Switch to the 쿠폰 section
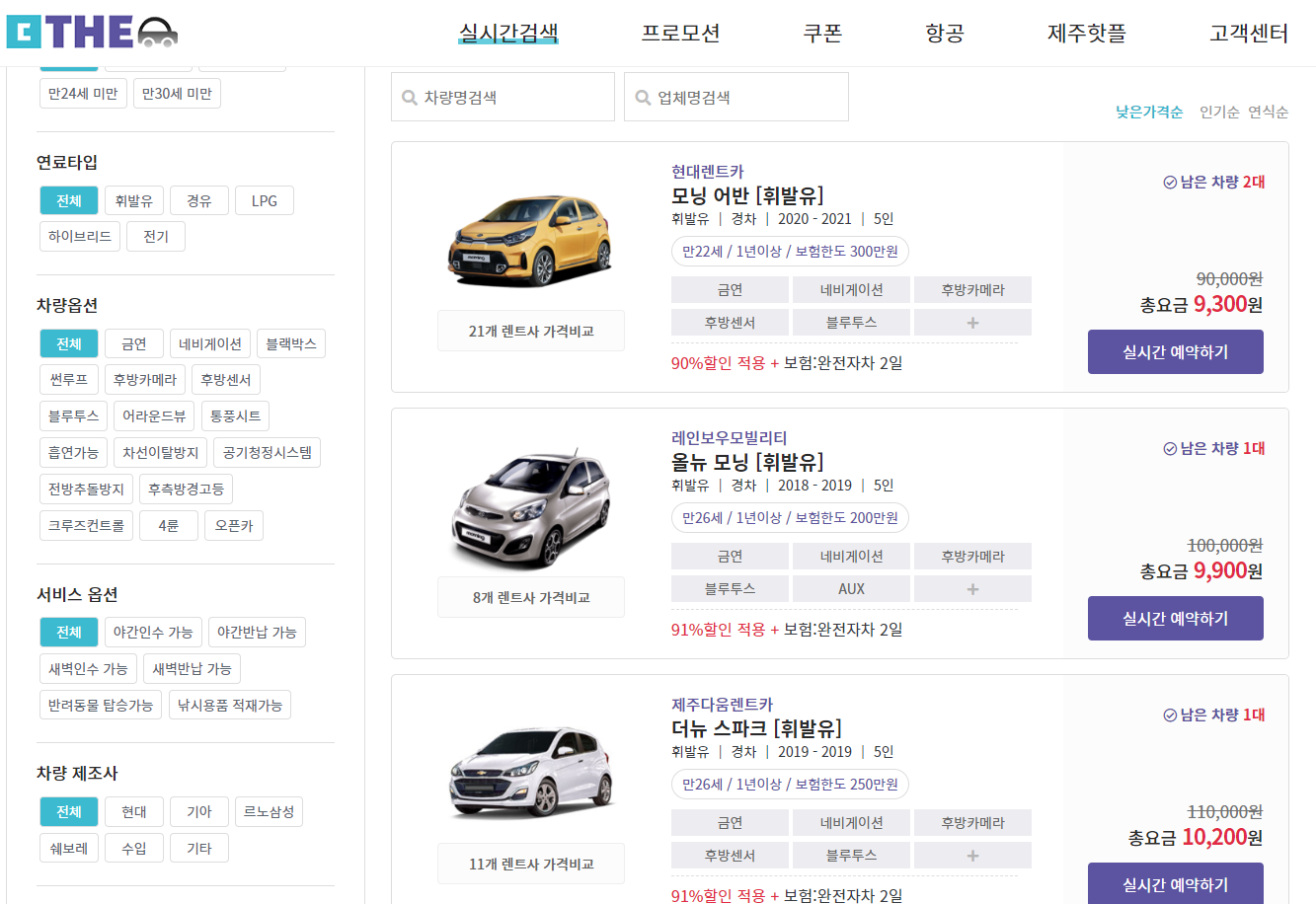 [x=820, y=32]
